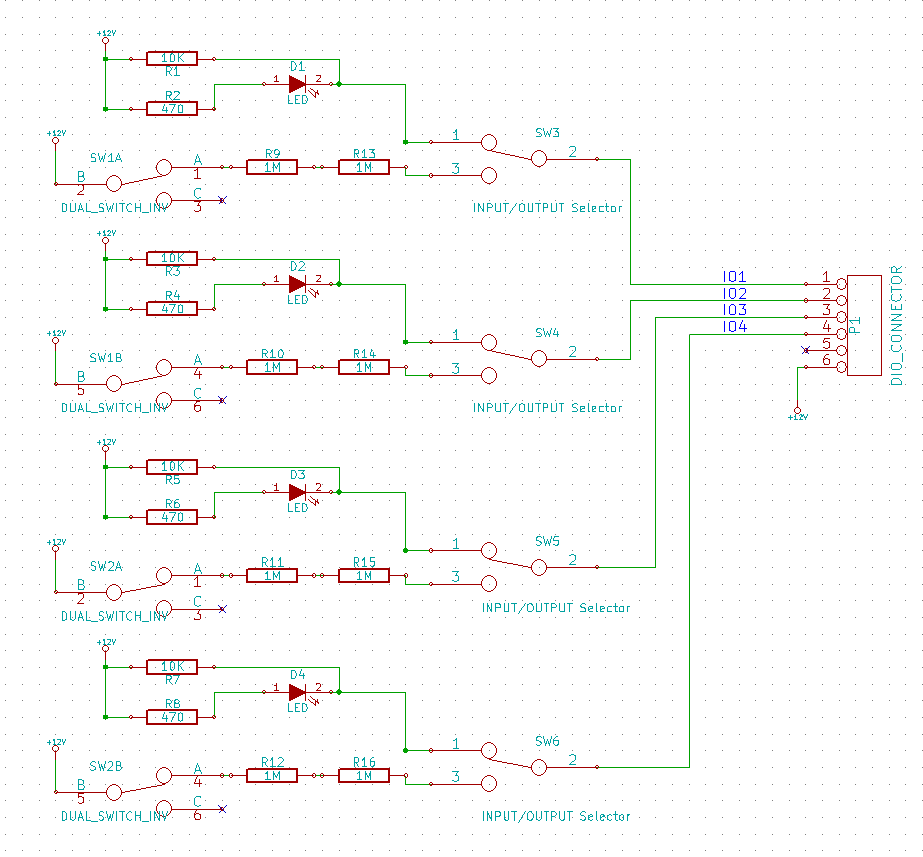Click INPUT/OUTPUT Selector text under SW5
This screenshot has width=923, height=857.
[556, 608]
